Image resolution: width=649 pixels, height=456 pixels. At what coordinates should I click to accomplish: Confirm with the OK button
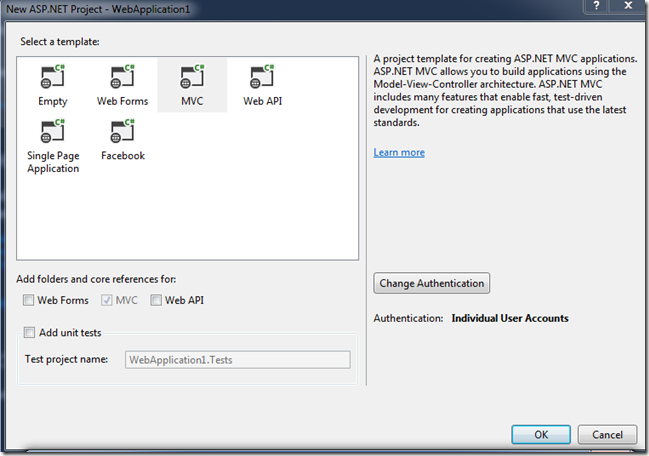tap(541, 434)
